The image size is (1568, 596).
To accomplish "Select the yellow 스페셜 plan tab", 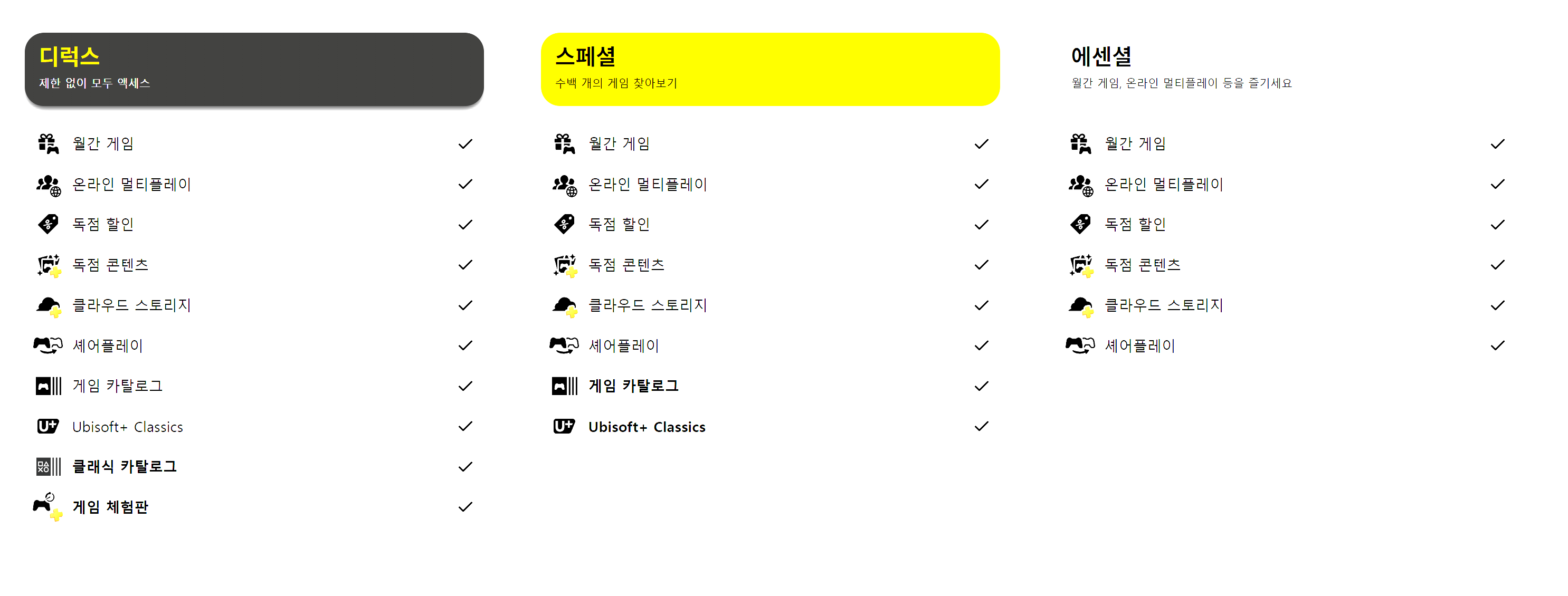I will tap(770, 69).
